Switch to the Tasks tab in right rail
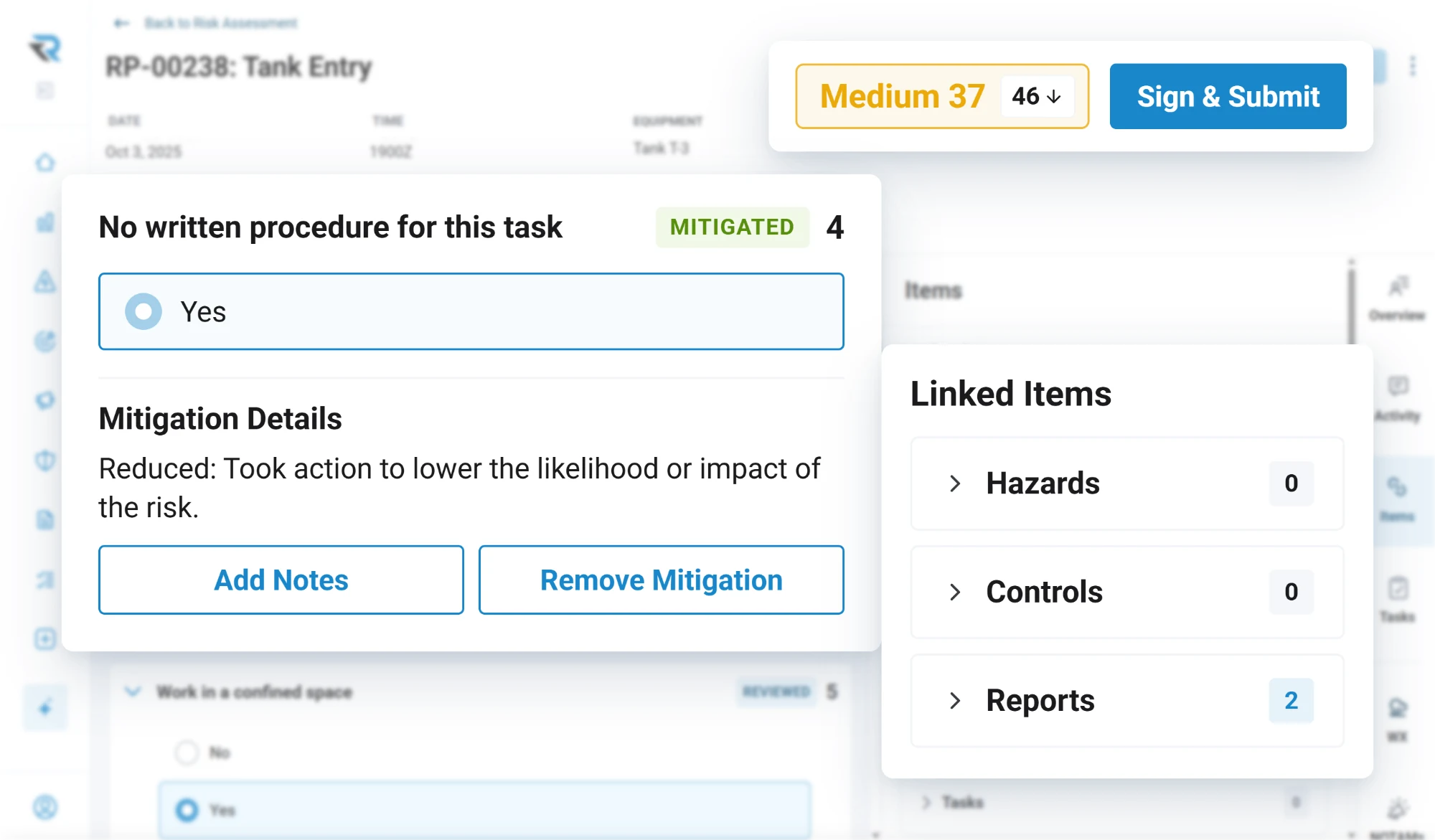 (1397, 600)
